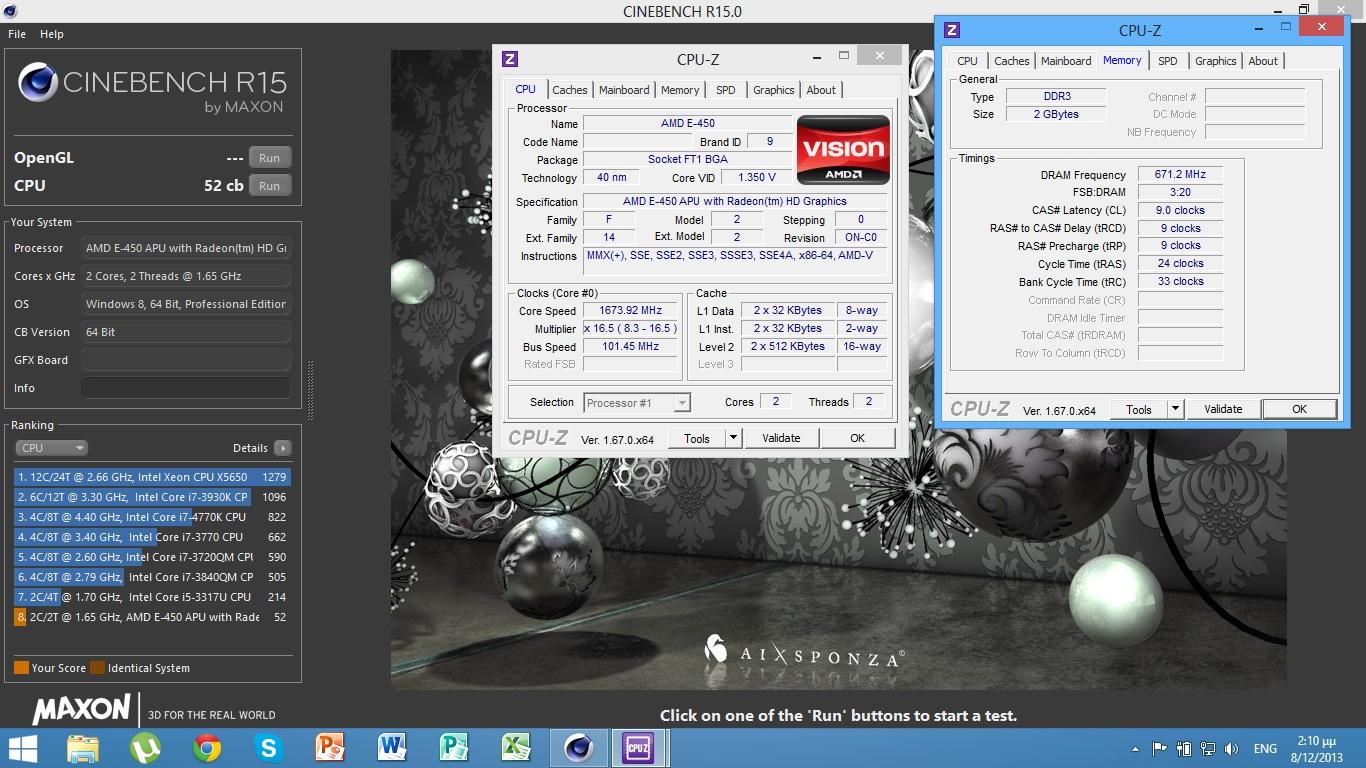Open the ranking CPU dropdown
Screen dimensions: 1366x768
(x=52, y=448)
